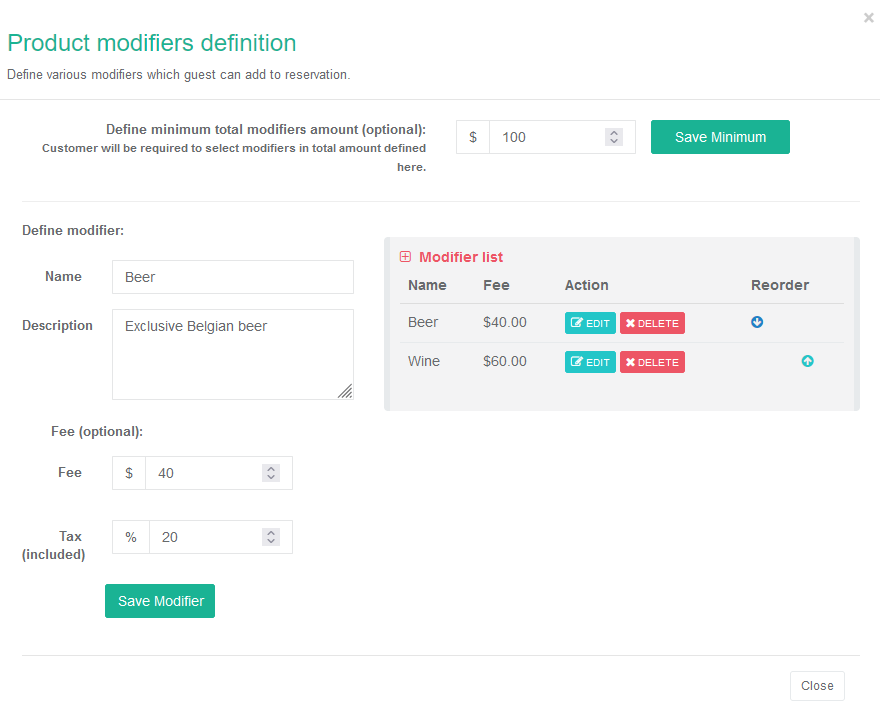
Task: Collapse the Modifier list plus icon
Action: coord(405,257)
